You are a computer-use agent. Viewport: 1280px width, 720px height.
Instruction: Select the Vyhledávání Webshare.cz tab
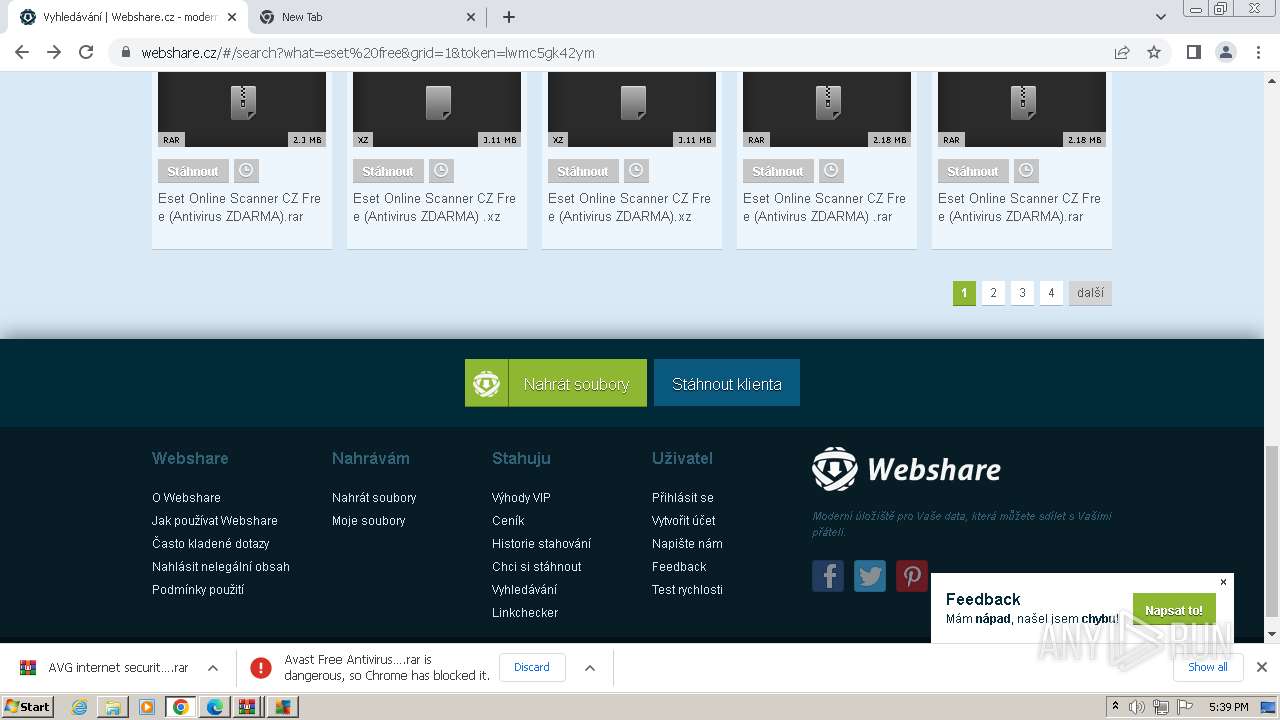[127, 17]
